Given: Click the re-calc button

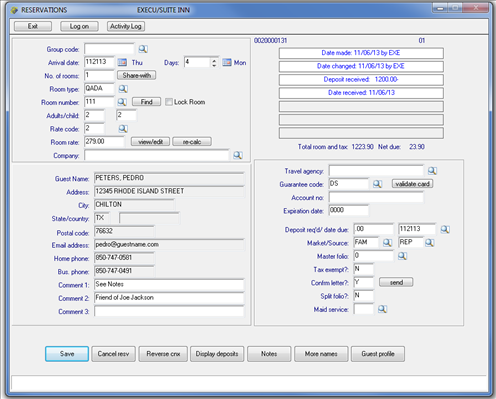Looking at the screenshot, I should pyautogui.click(x=192, y=142).
